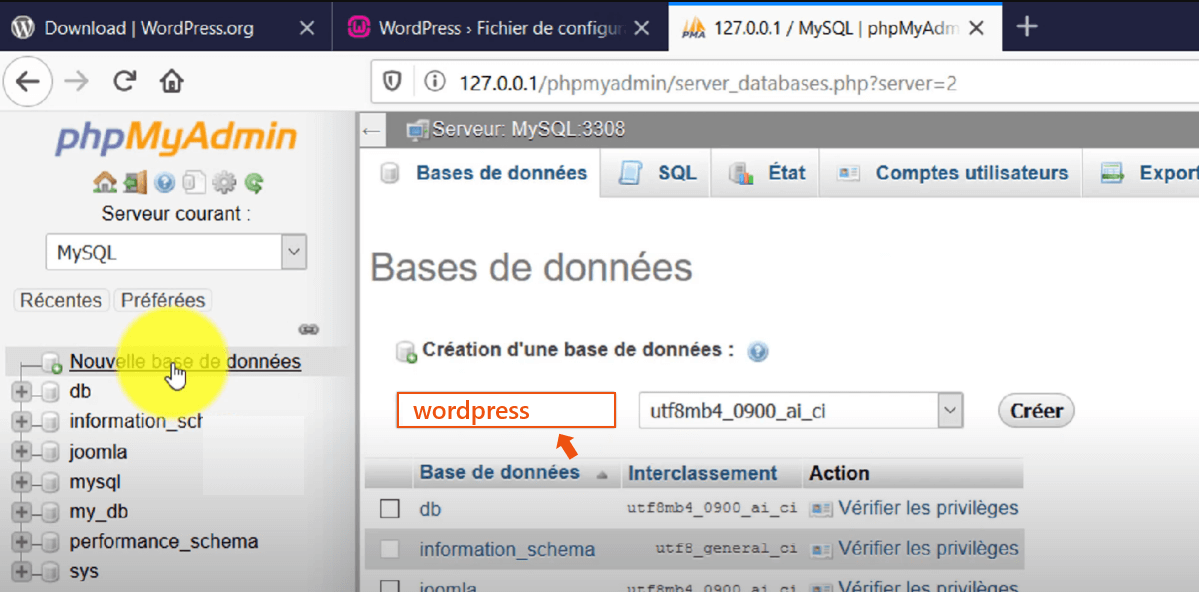Screen dimensions: 1199x592
Task: Switch to WordPress Fichier de configuration tab
Action: (x=489, y=28)
